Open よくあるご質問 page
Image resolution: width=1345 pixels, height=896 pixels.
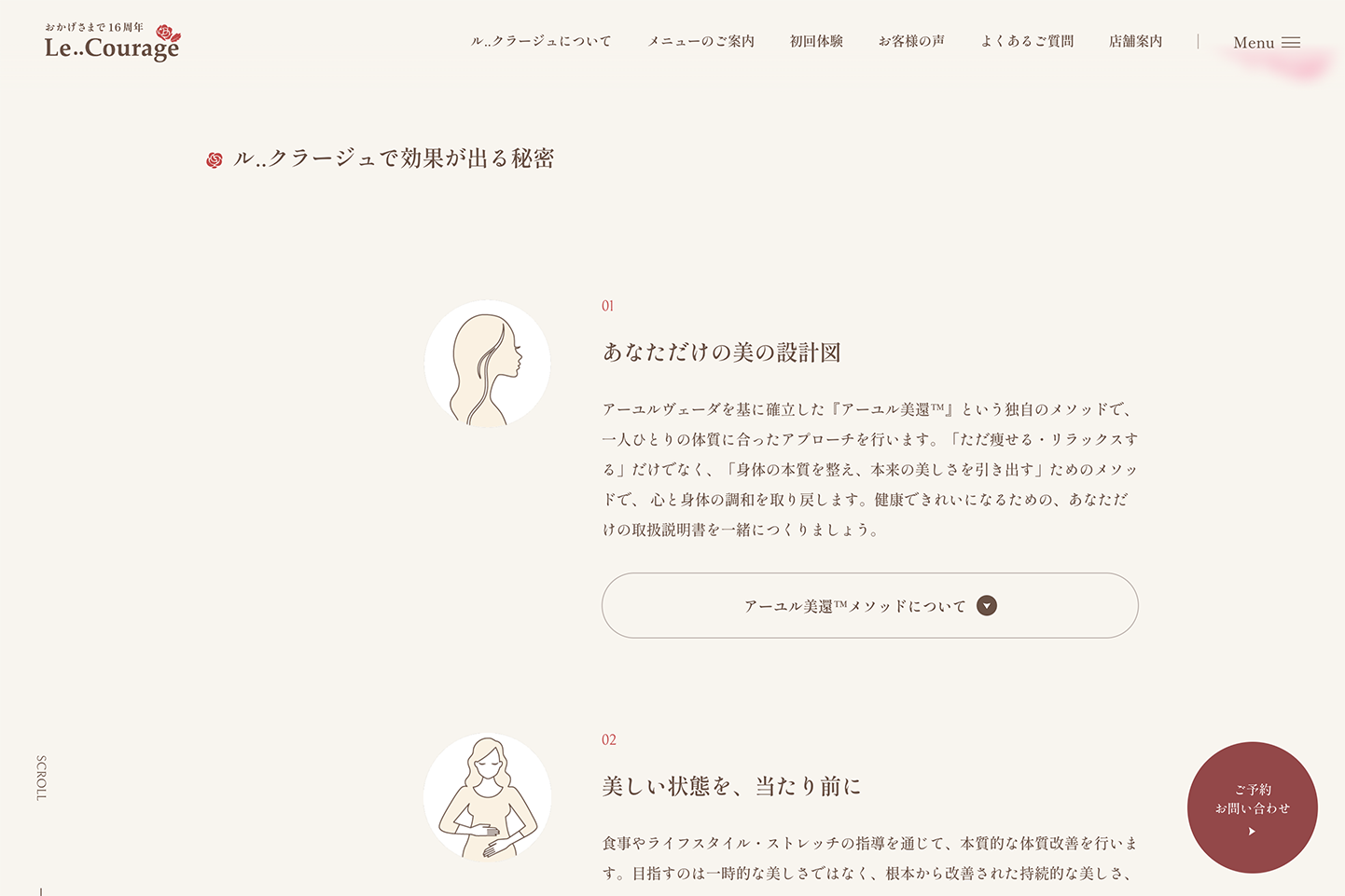click(x=1027, y=42)
